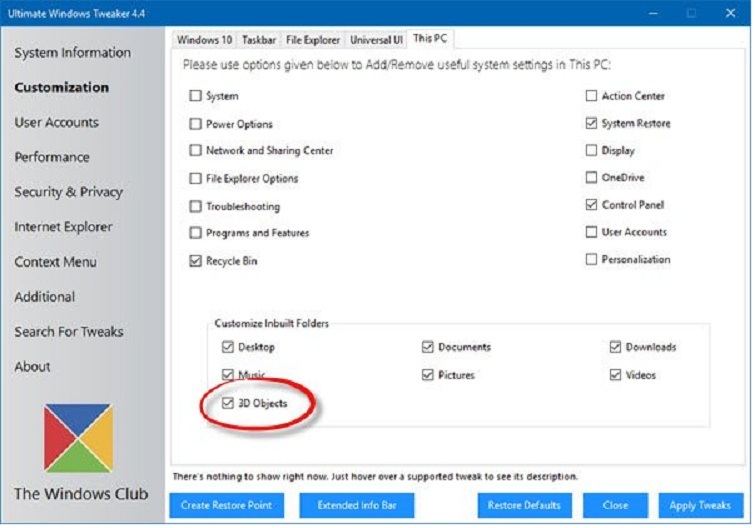Click The Windows Club logo icon
Image resolution: width=755 pixels, height=528 pixels.
point(78,438)
